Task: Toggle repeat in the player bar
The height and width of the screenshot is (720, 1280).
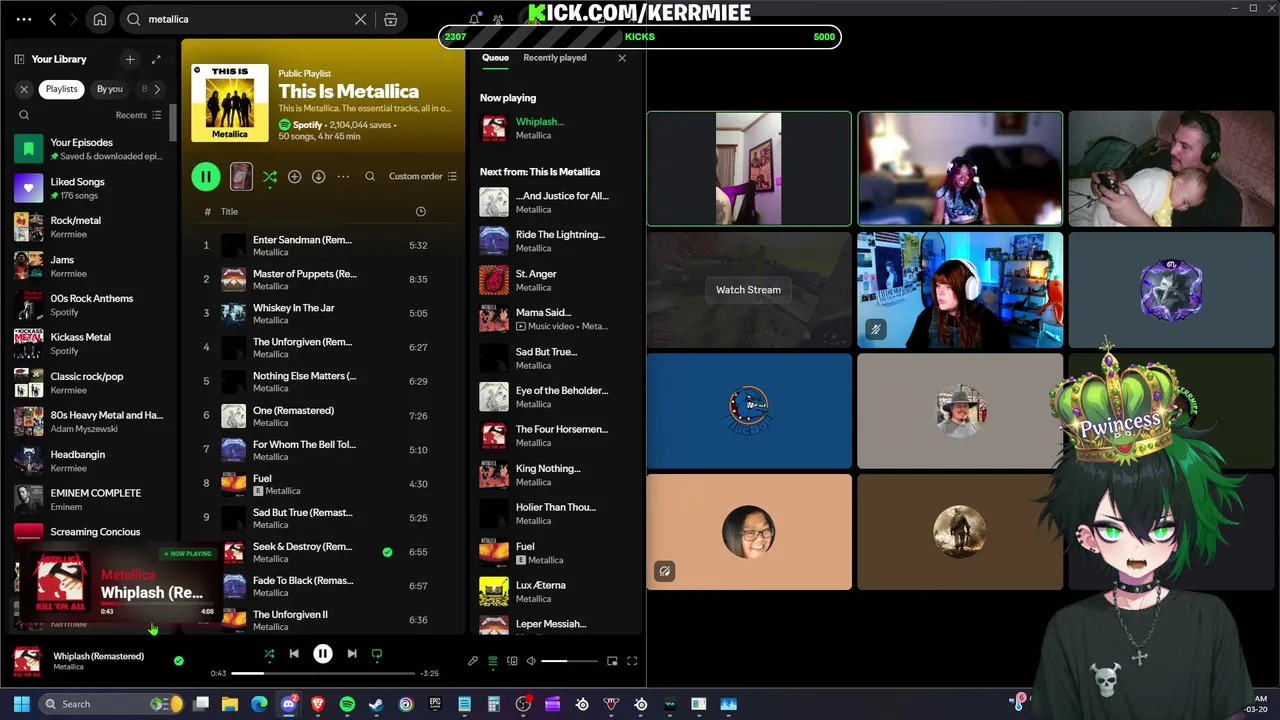Action: point(377,654)
